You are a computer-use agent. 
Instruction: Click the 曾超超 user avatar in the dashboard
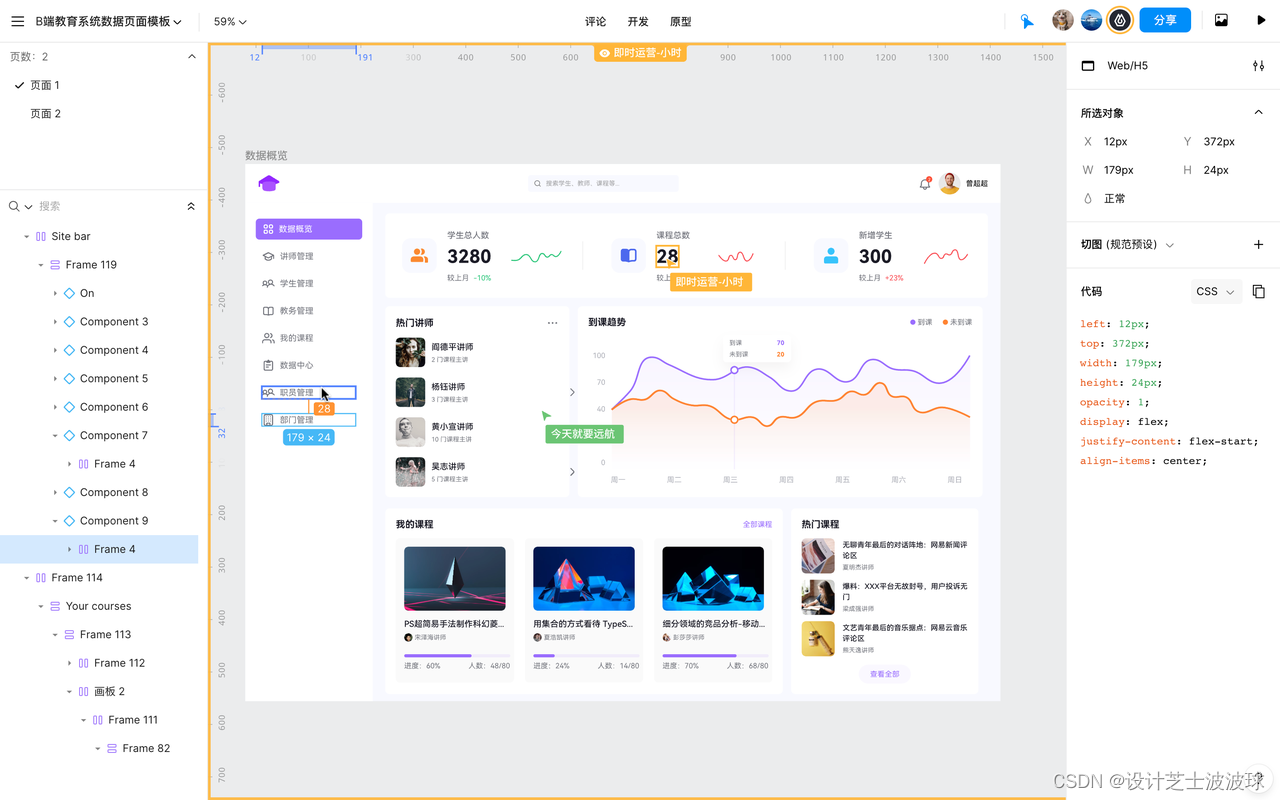click(x=949, y=183)
